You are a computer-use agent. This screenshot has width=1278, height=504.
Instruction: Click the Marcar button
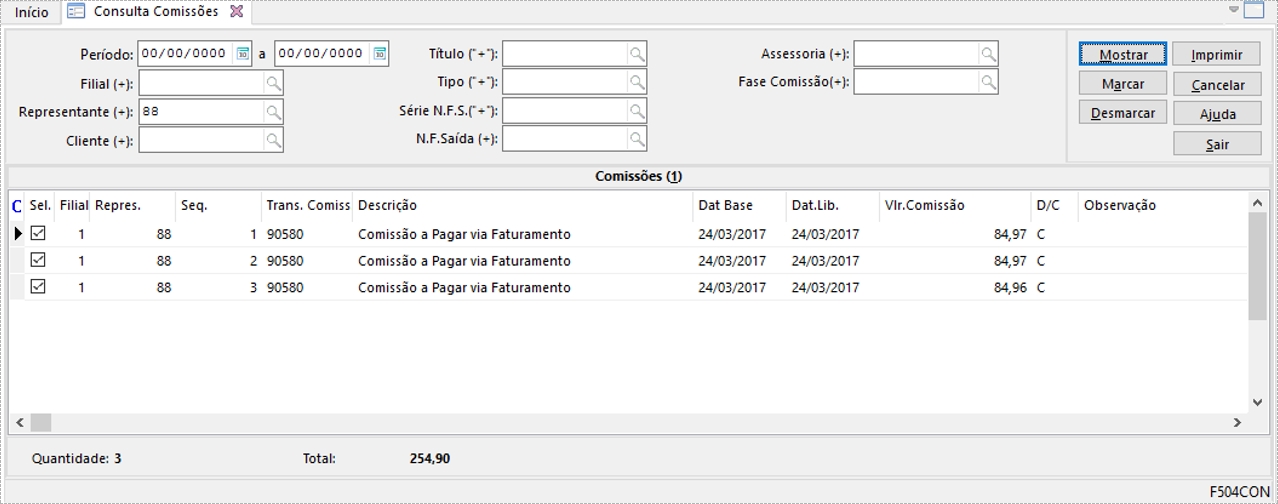[x=1123, y=84]
